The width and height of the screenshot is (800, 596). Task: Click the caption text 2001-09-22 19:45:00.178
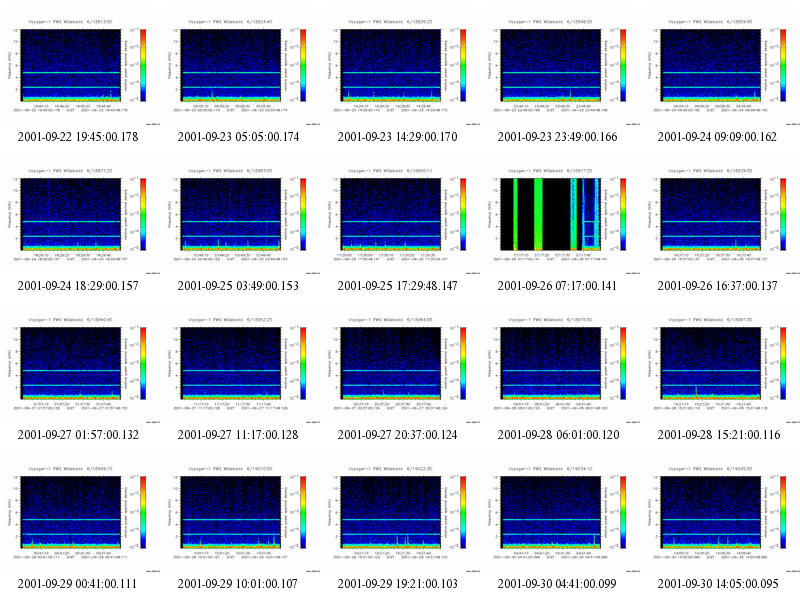click(x=78, y=137)
